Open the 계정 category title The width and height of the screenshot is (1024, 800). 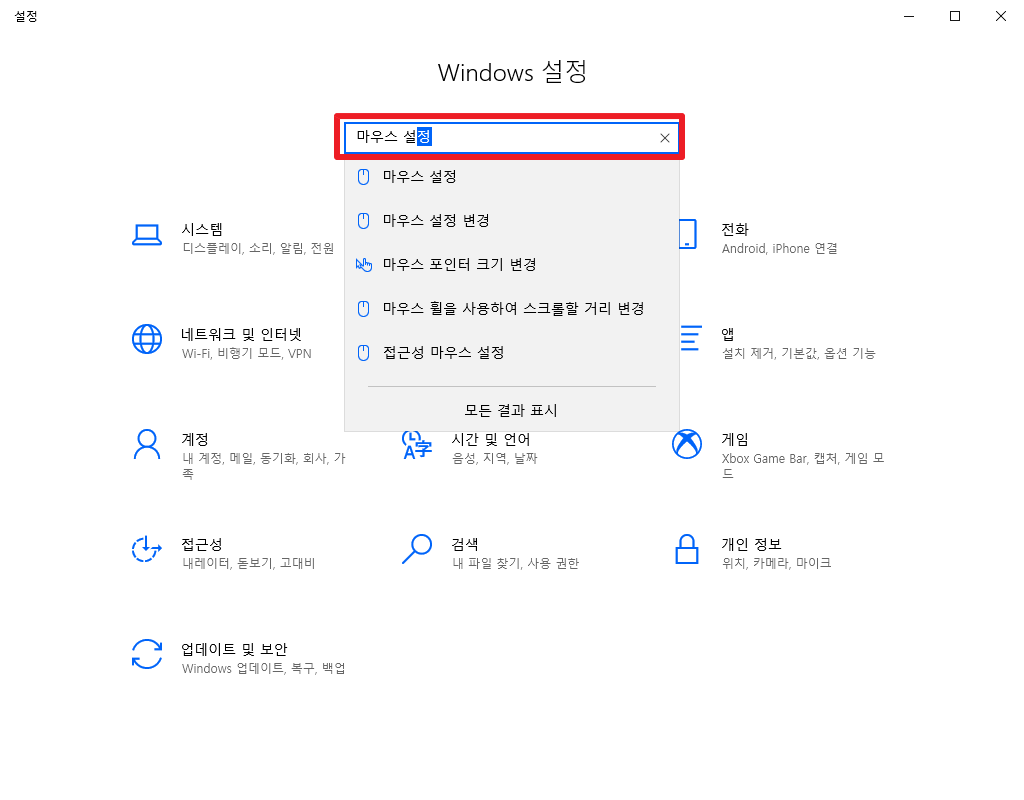coord(195,439)
